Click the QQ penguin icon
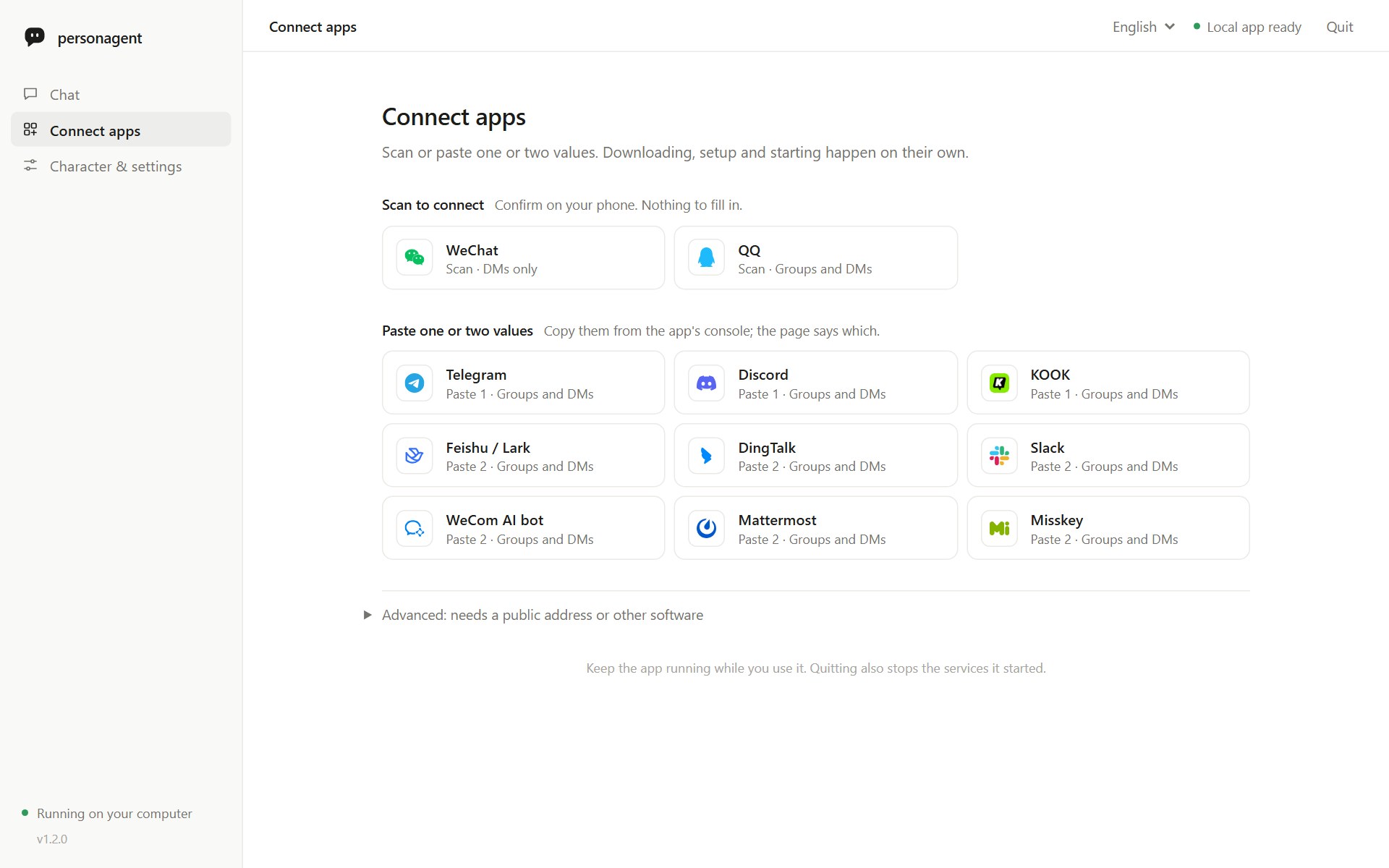 707,258
